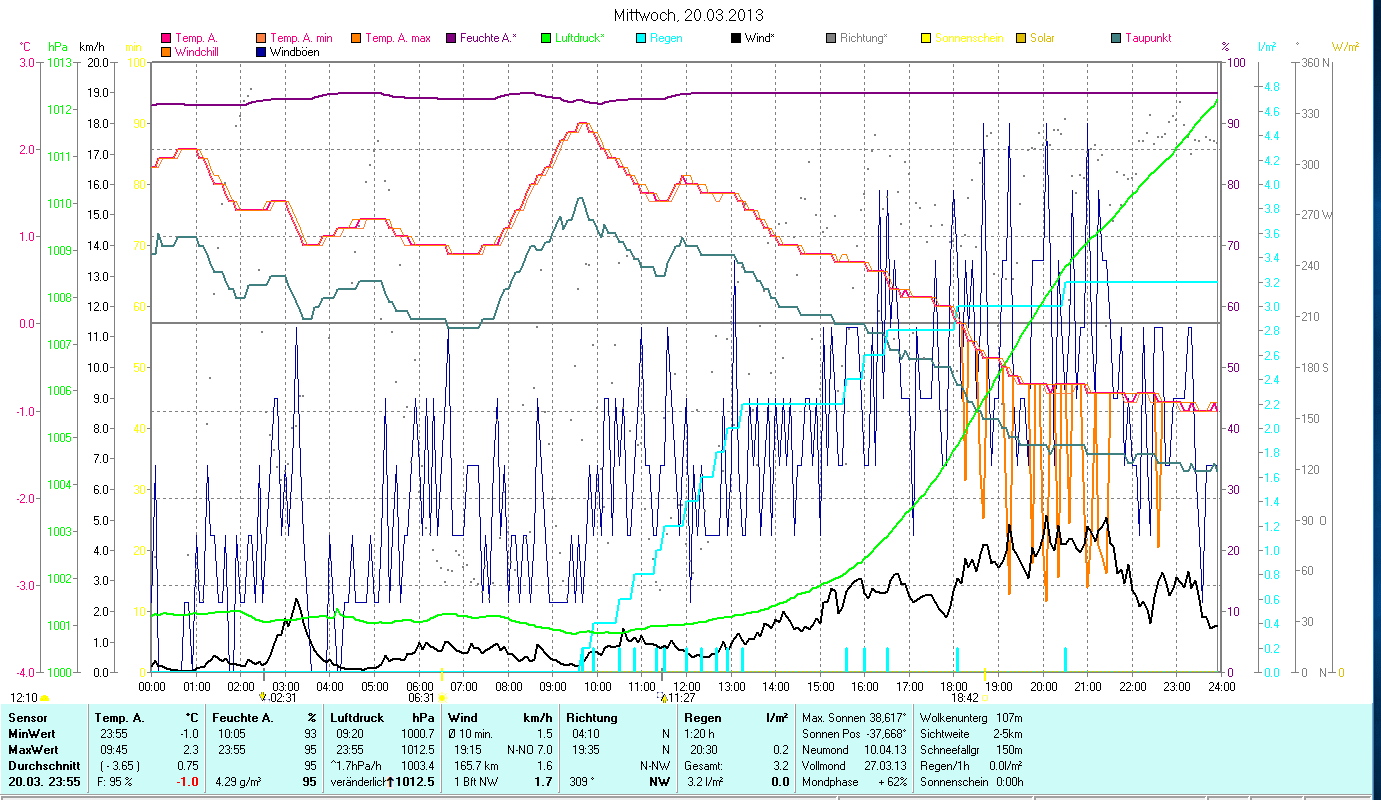Click the Temp. A. legend color square
This screenshot has width=1381, height=800.
[166, 39]
